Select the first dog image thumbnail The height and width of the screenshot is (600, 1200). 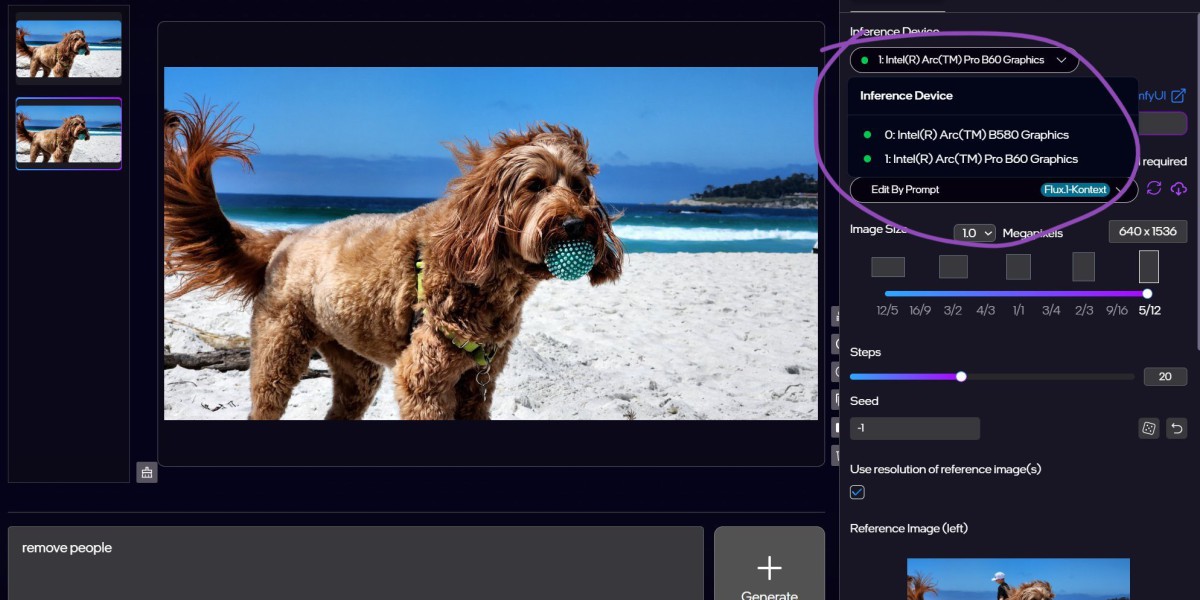point(69,50)
